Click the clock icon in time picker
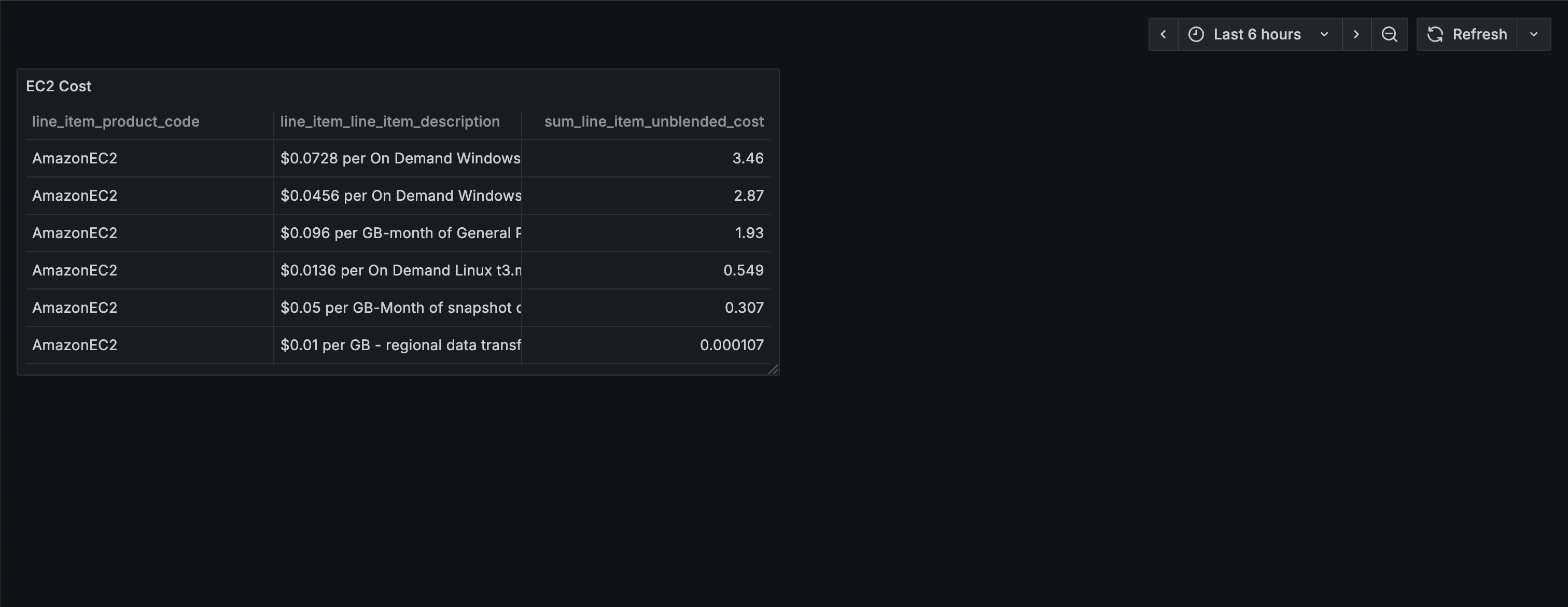Image resolution: width=1568 pixels, height=607 pixels. pos(1196,34)
